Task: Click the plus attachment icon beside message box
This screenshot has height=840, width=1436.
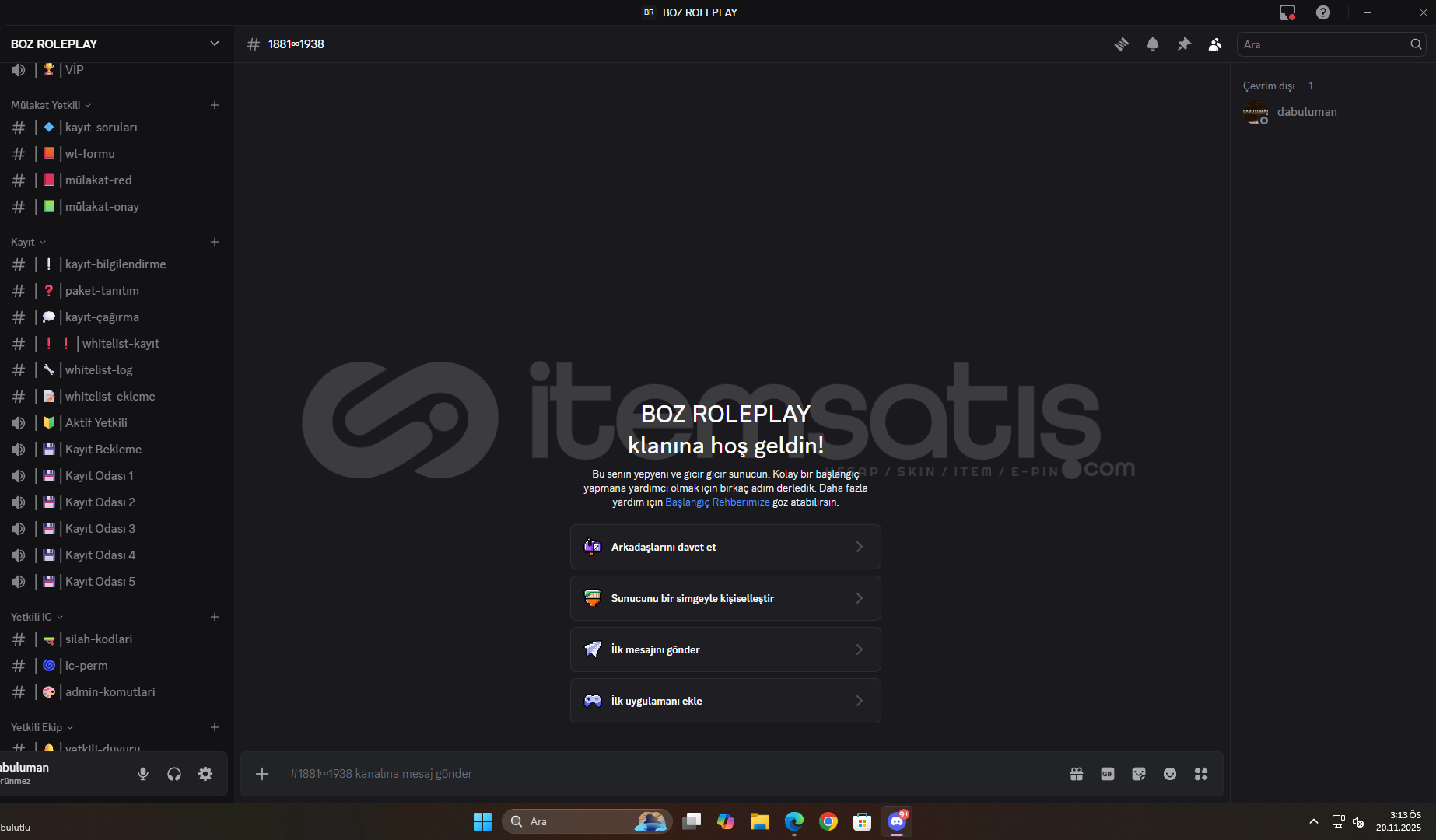Action: (x=262, y=774)
